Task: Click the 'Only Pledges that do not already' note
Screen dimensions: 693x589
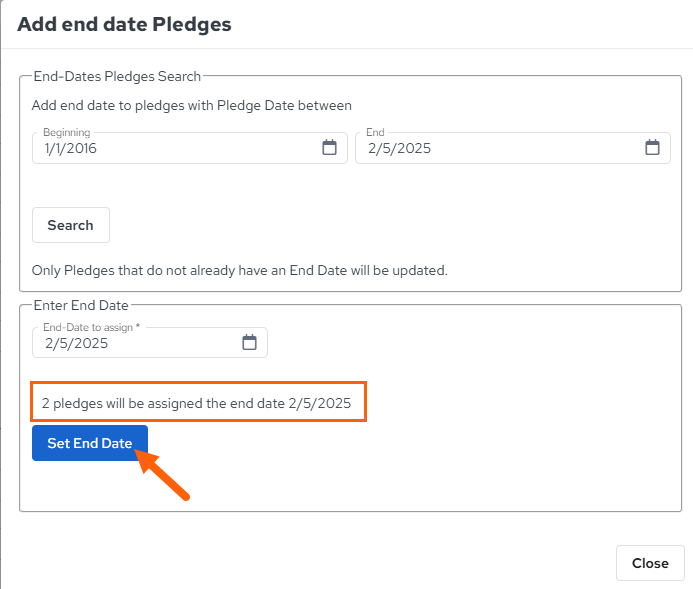Action: pos(240,270)
